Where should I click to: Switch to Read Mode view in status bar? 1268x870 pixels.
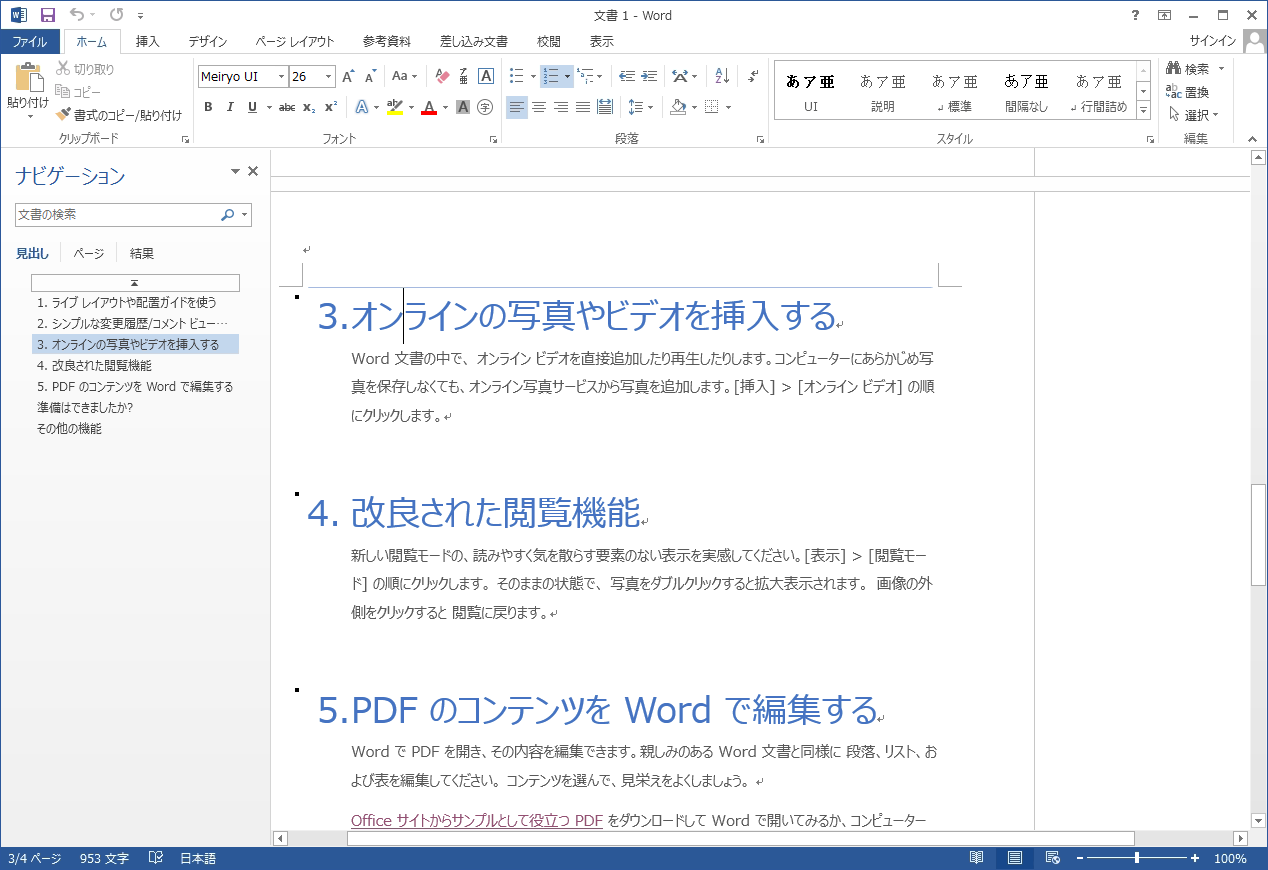(977, 858)
